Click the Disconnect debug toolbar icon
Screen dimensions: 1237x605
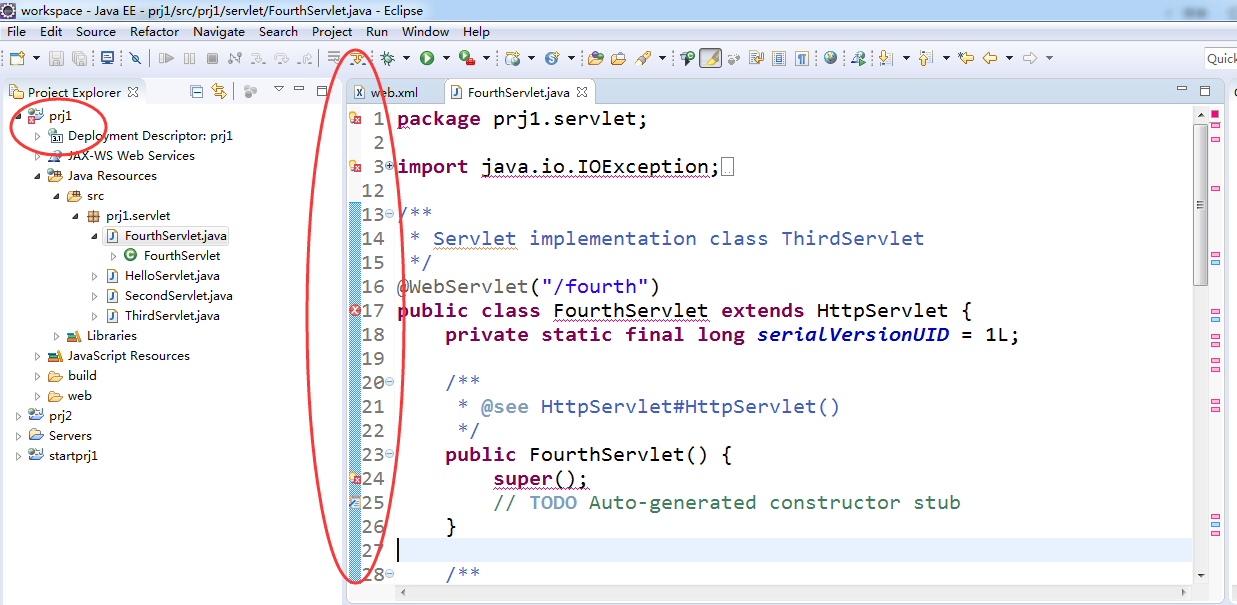point(235,58)
